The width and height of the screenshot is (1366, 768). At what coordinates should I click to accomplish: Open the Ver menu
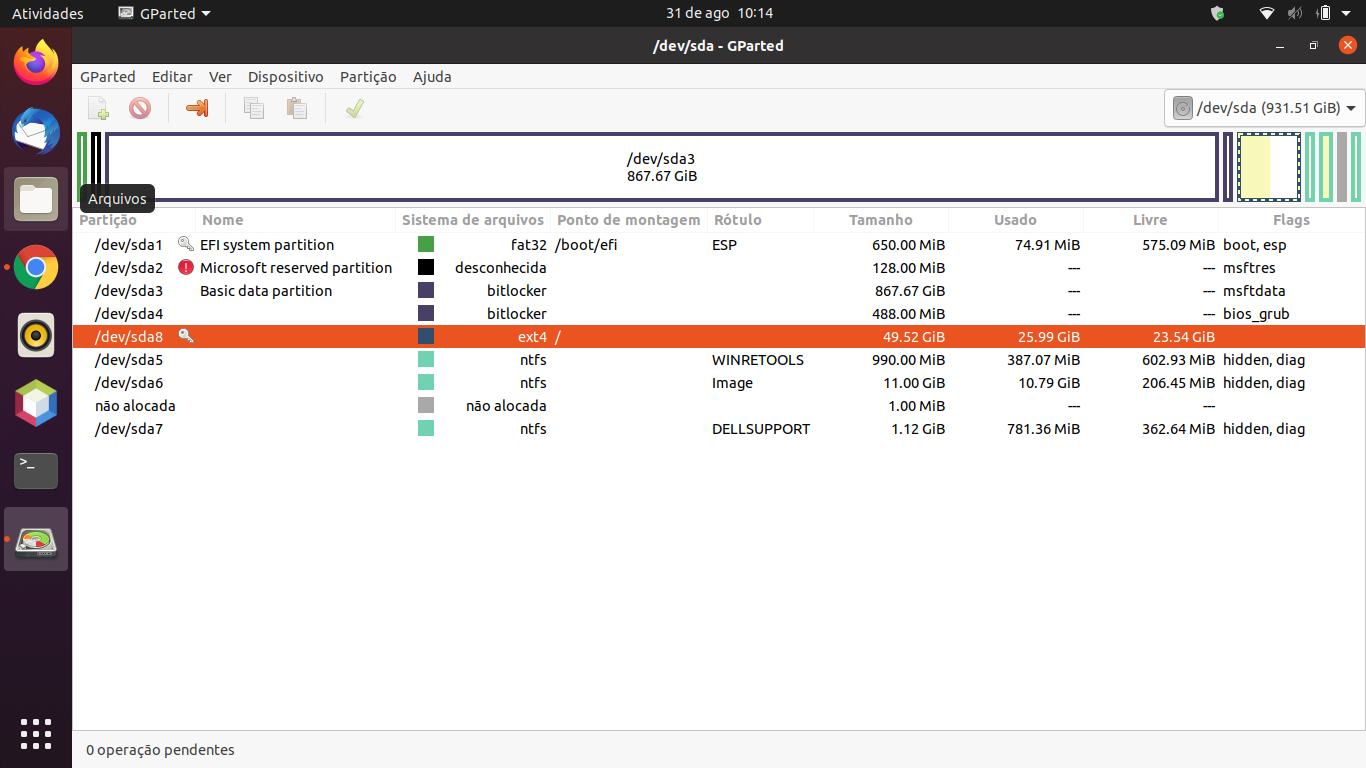pyautogui.click(x=220, y=77)
